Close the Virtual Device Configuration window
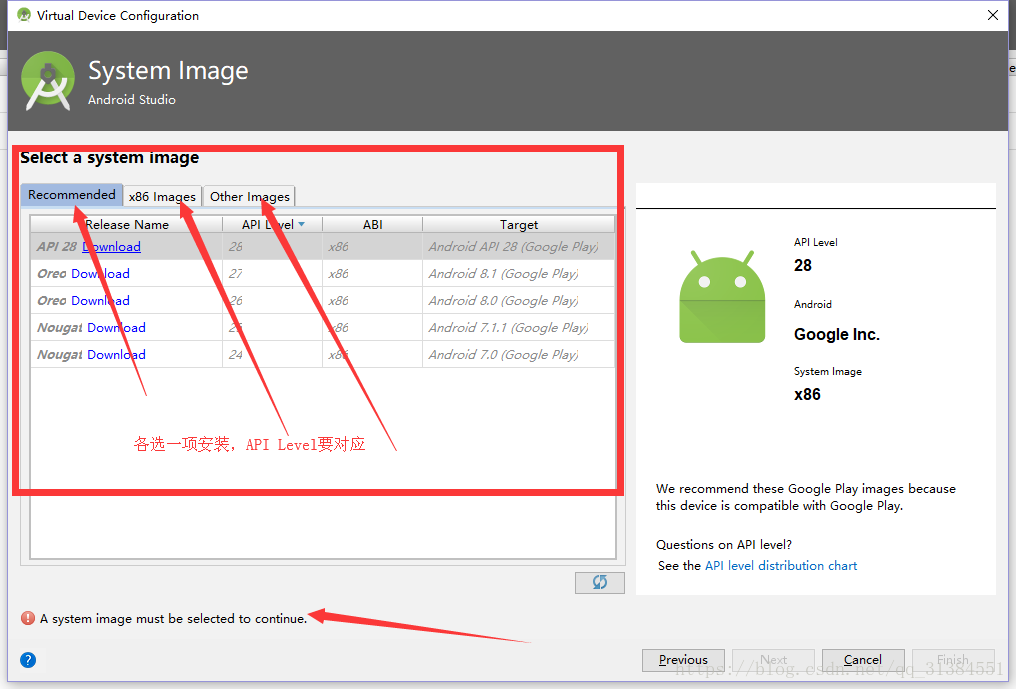The width and height of the screenshot is (1016, 689). pos(993,15)
